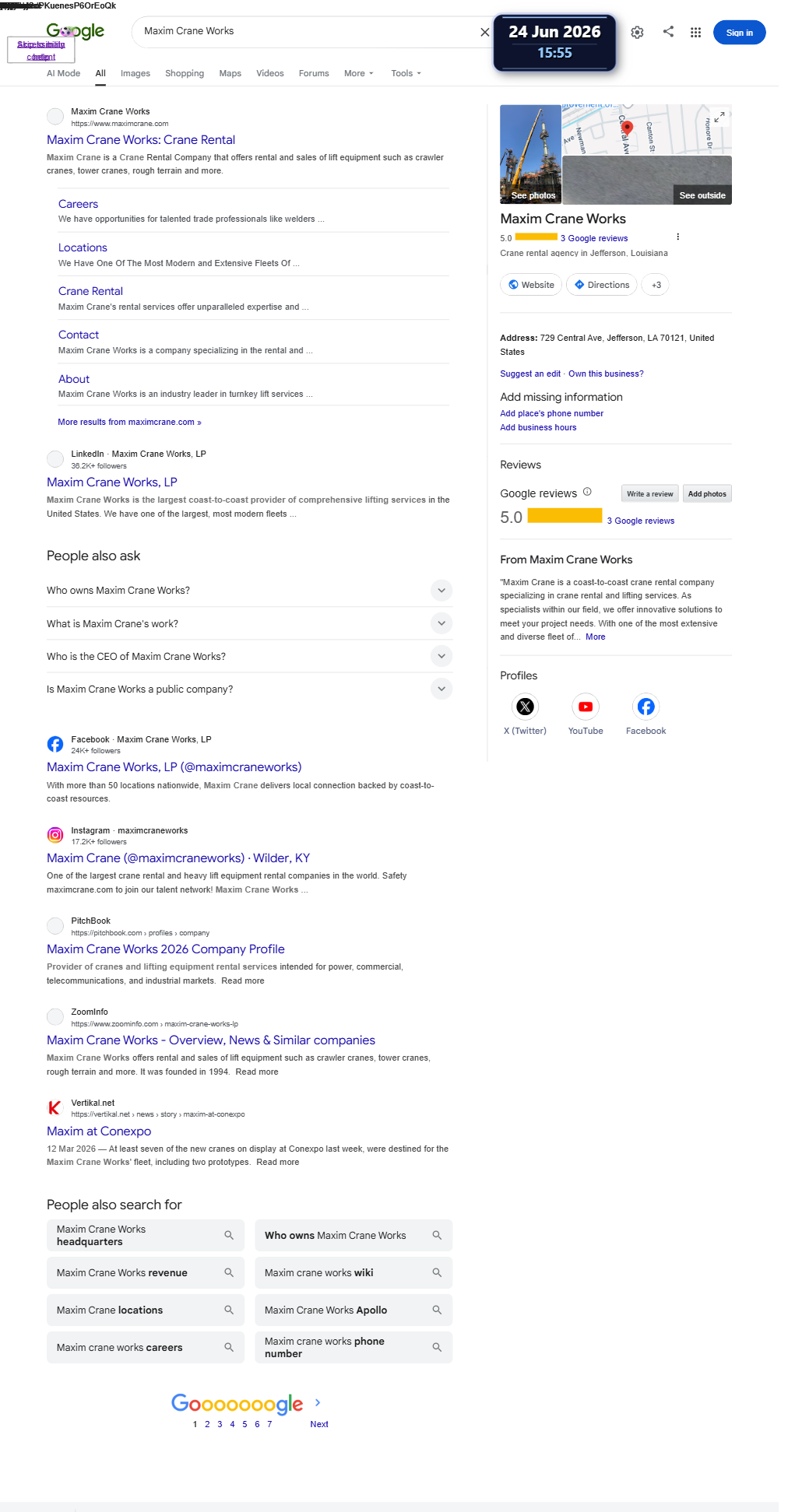788x1512 pixels.
Task: Click the info icon beside Google reviews heading
Action: (x=587, y=492)
